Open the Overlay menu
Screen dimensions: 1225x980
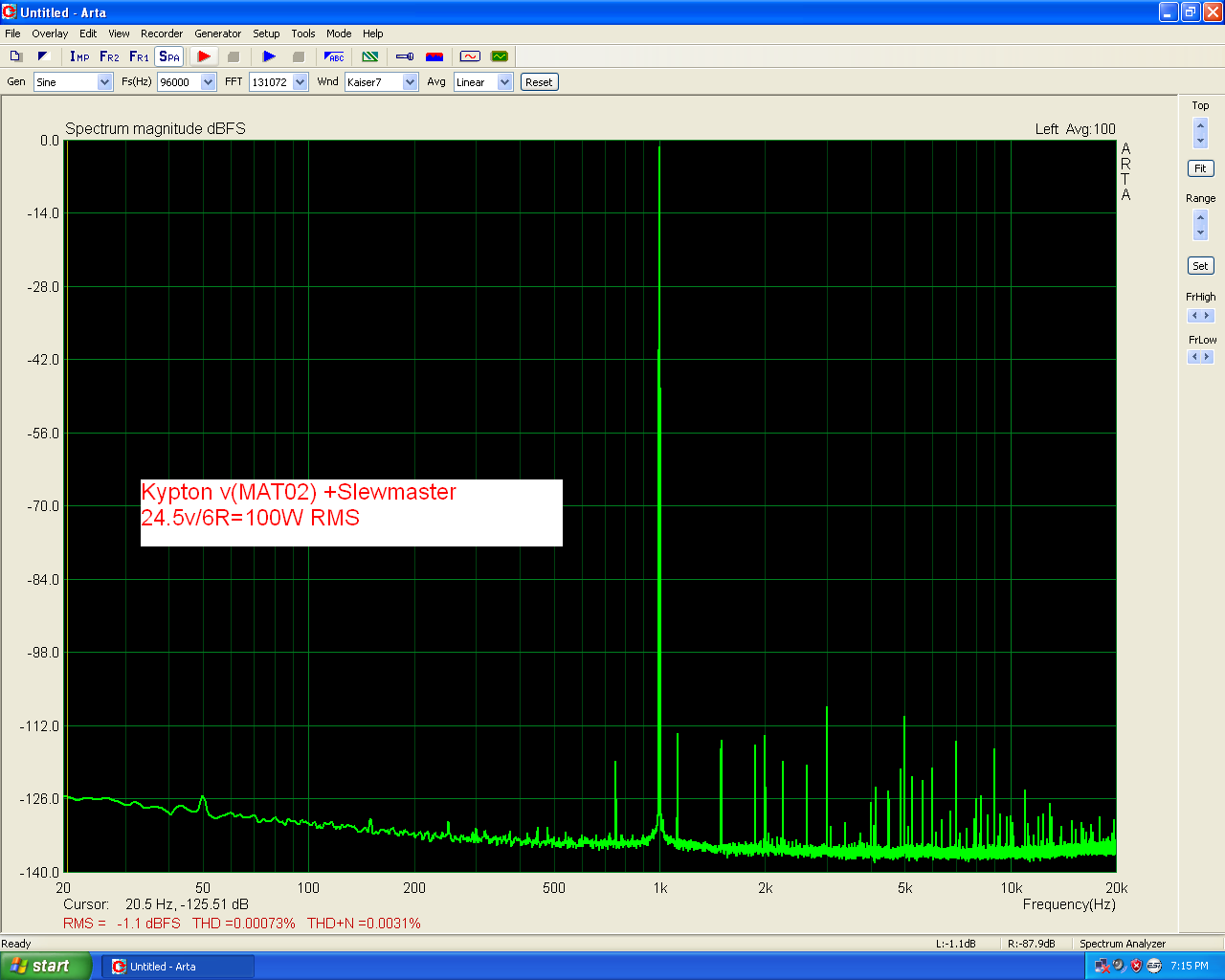tap(50, 33)
